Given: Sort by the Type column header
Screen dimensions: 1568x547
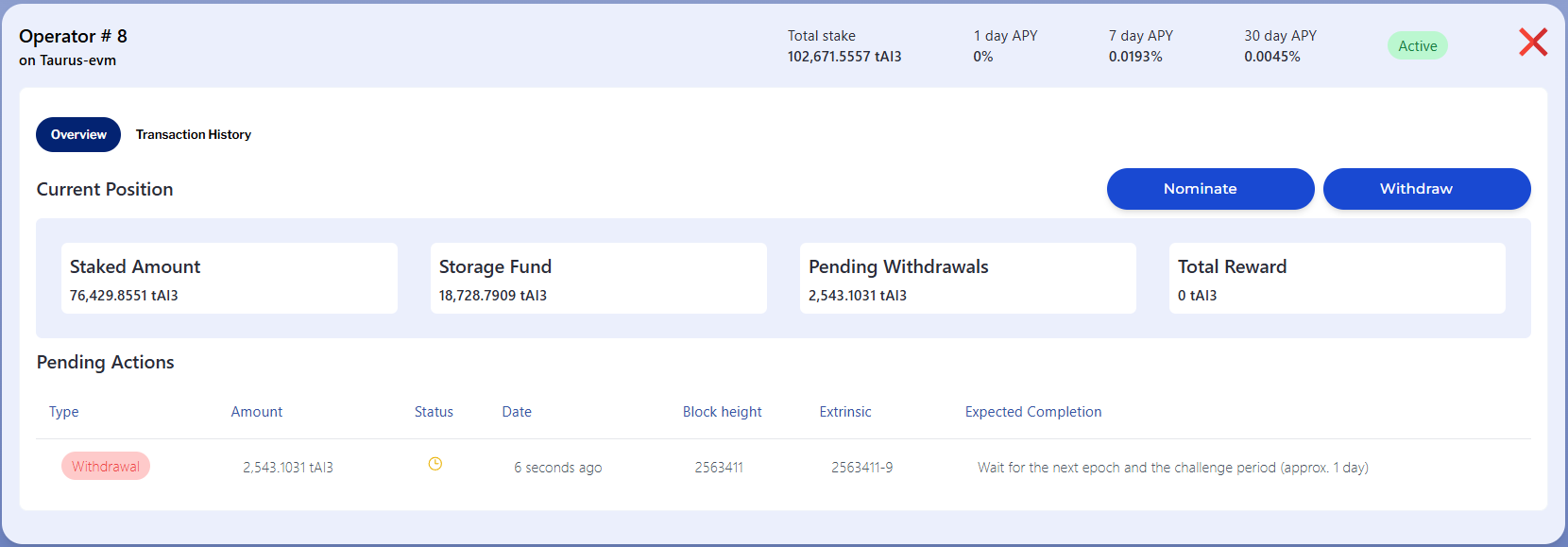Looking at the screenshot, I should (x=64, y=412).
